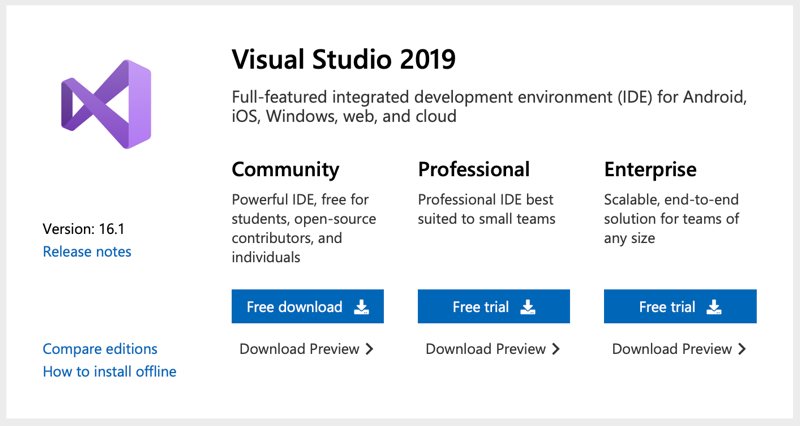Click the Professional edition heading

[x=474, y=169]
